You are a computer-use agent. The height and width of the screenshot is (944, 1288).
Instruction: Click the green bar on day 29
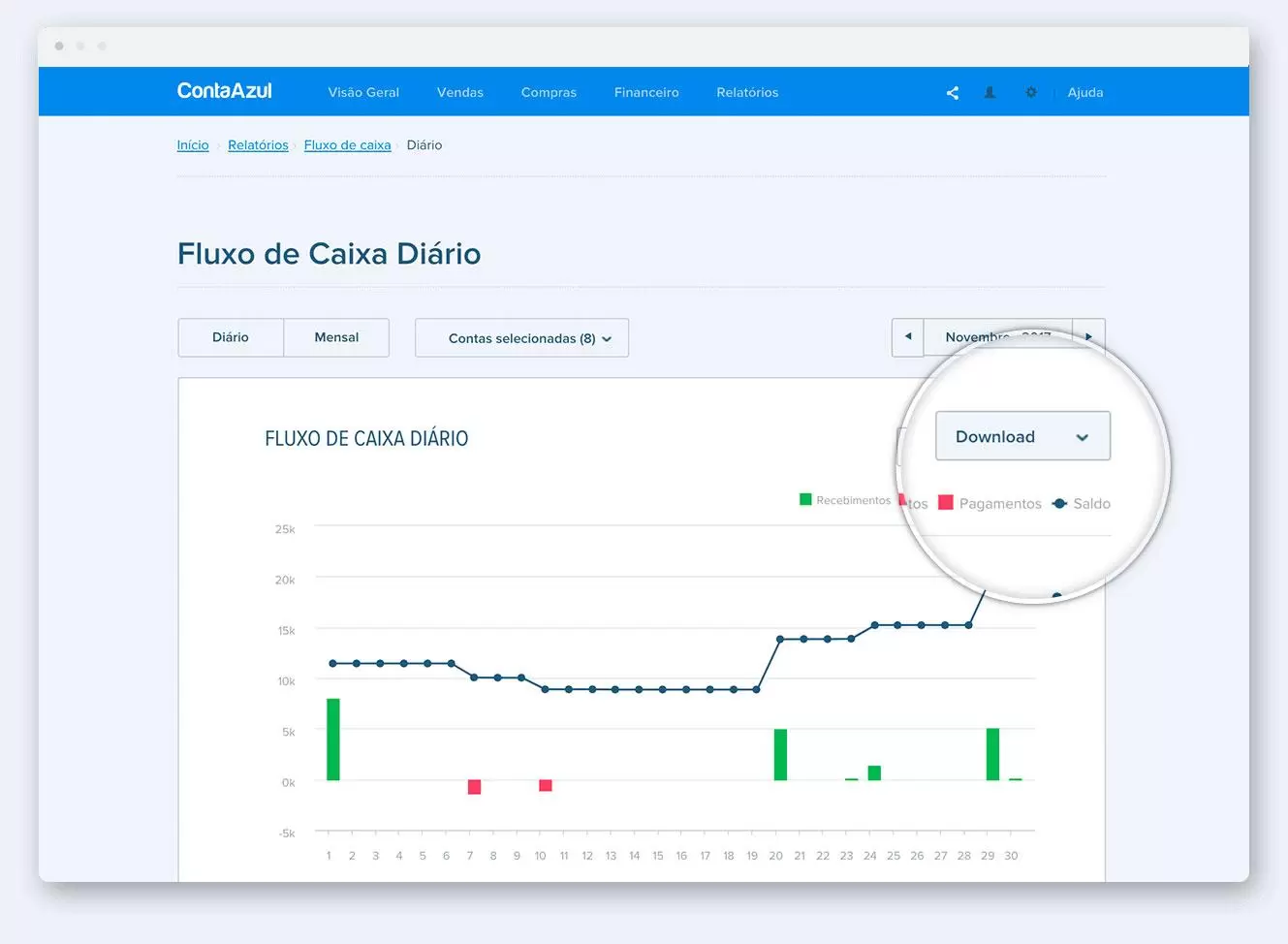click(992, 754)
